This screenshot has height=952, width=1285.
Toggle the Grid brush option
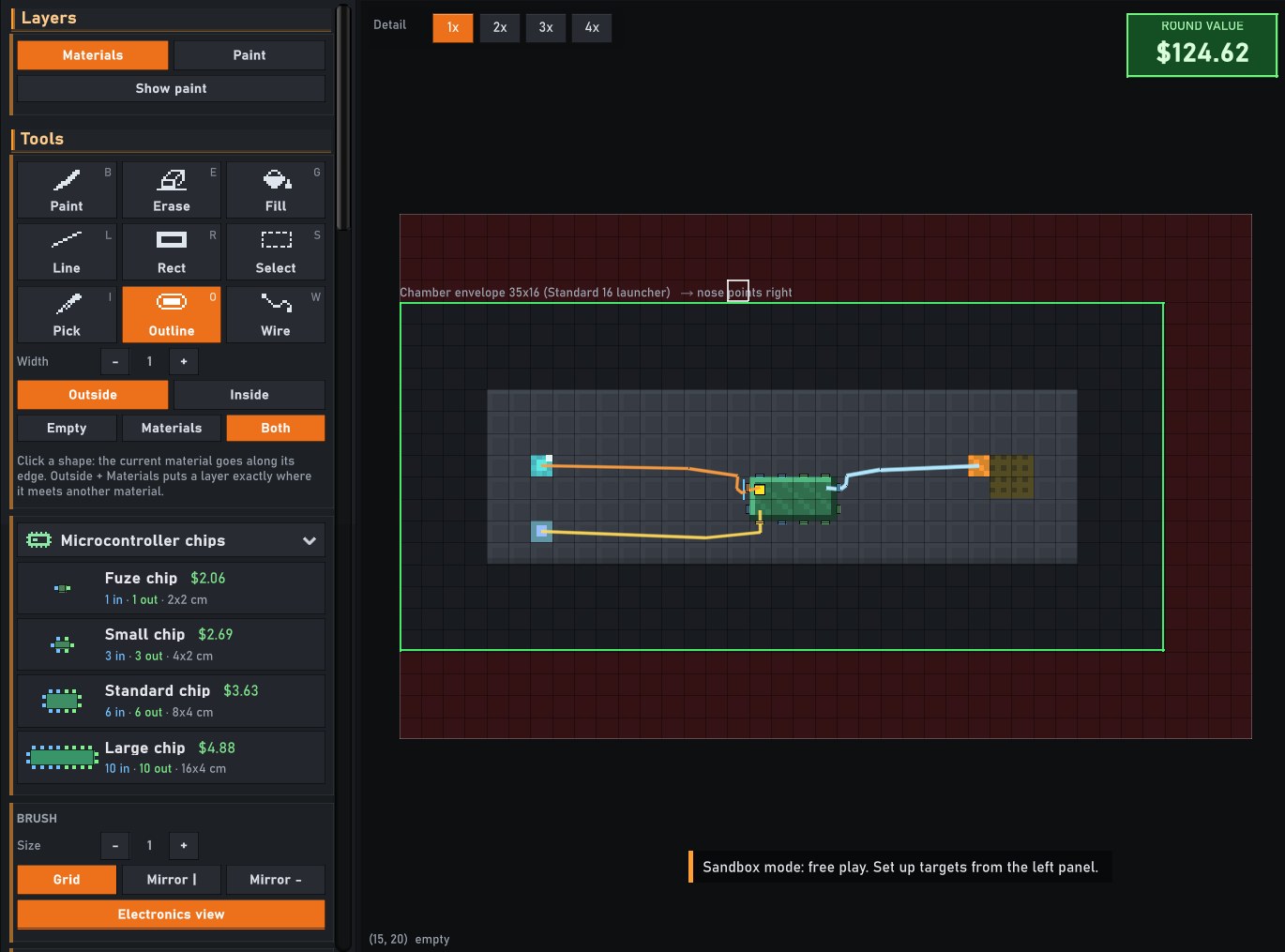click(x=67, y=880)
